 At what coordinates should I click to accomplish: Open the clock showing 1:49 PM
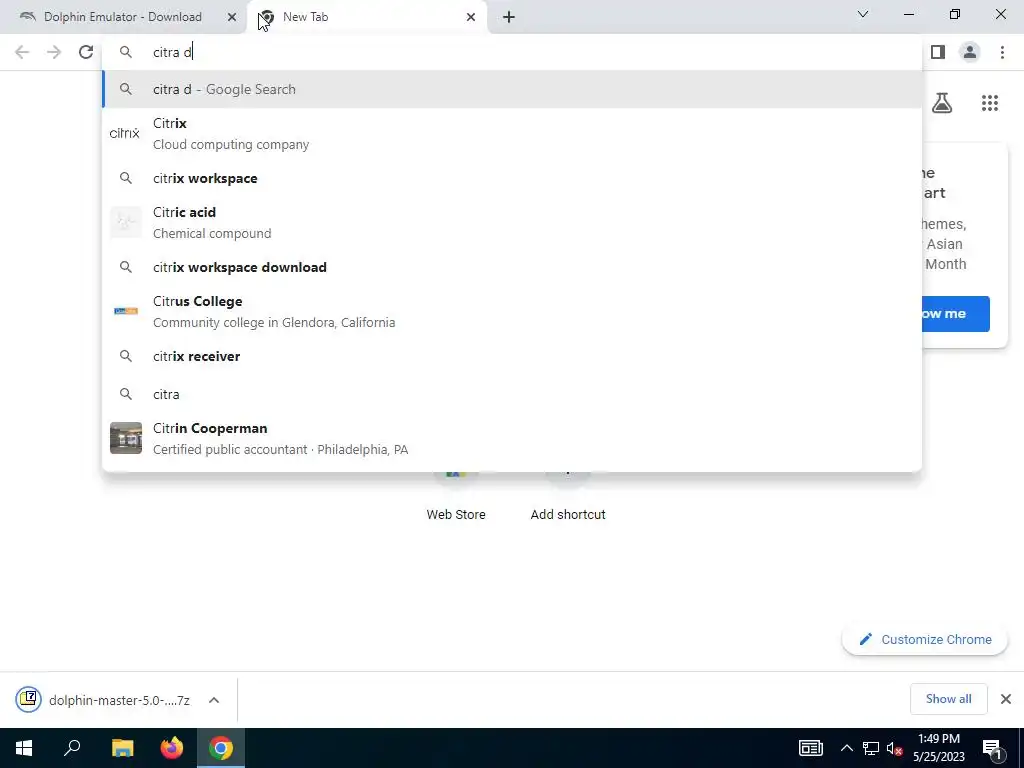coord(938,748)
